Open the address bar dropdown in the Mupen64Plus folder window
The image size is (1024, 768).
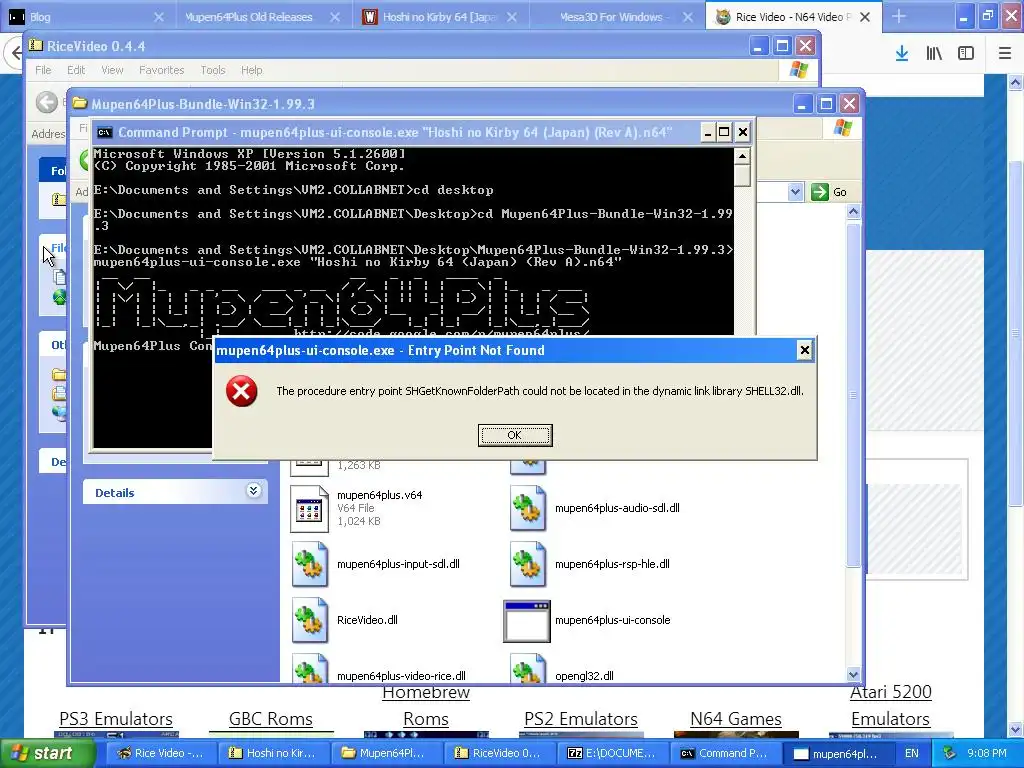coord(795,192)
